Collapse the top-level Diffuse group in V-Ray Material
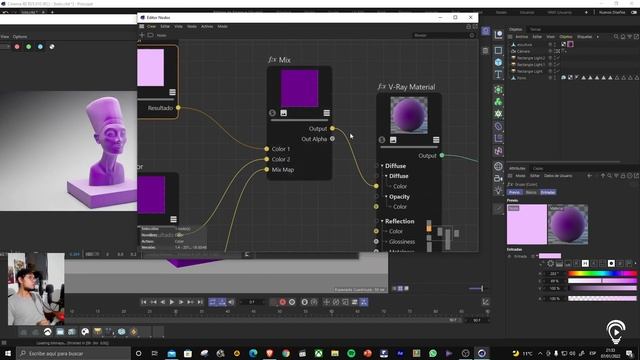640x360 pixels. click(x=382, y=166)
